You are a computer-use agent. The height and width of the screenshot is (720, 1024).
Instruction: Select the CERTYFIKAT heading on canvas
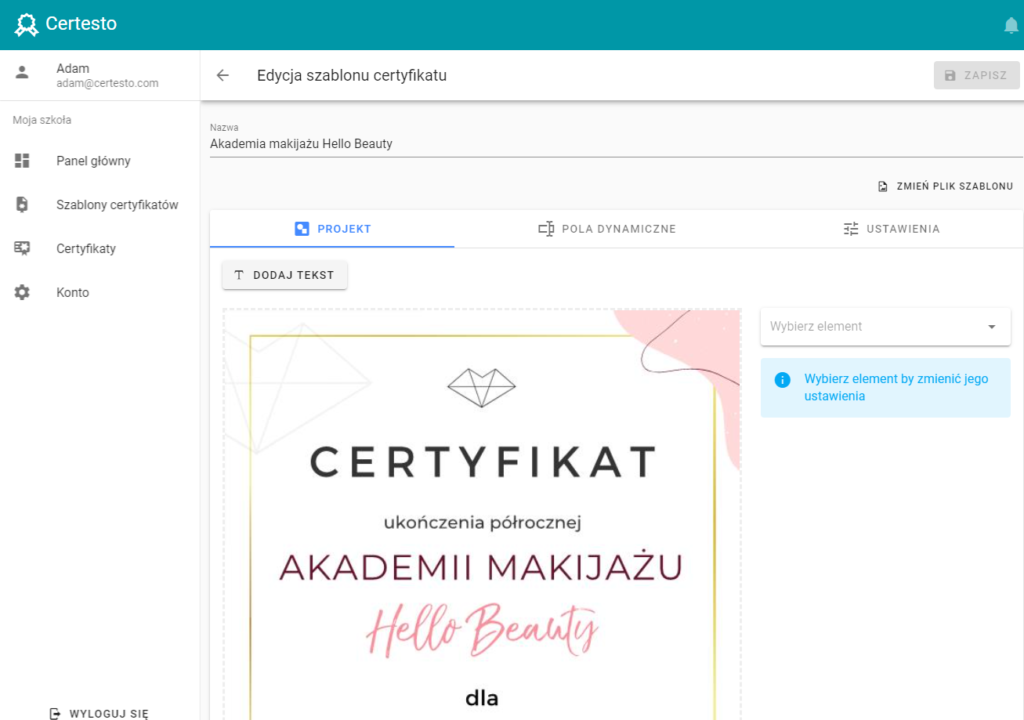coord(483,461)
